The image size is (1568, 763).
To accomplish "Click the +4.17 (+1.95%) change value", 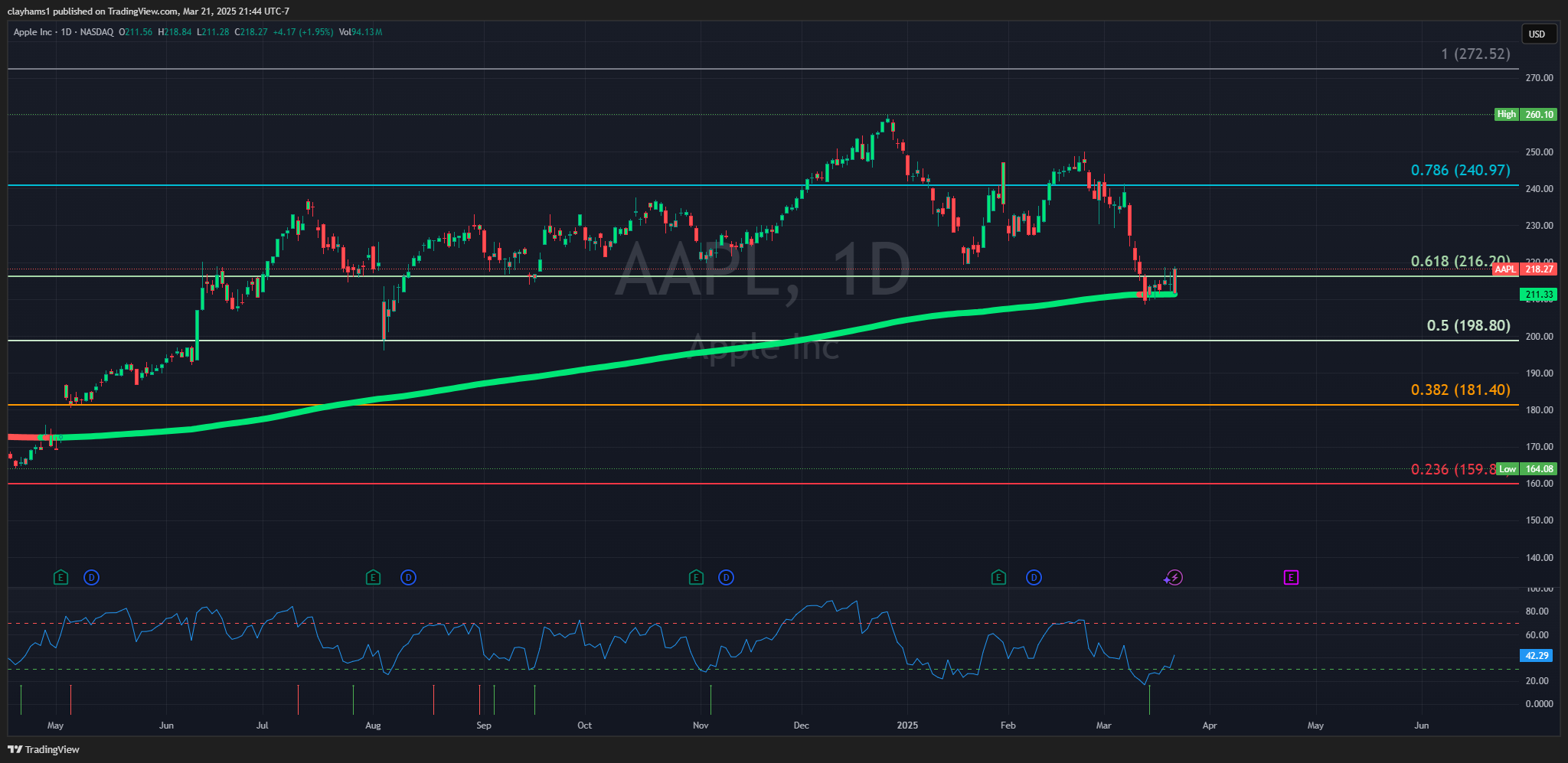I will [303, 32].
